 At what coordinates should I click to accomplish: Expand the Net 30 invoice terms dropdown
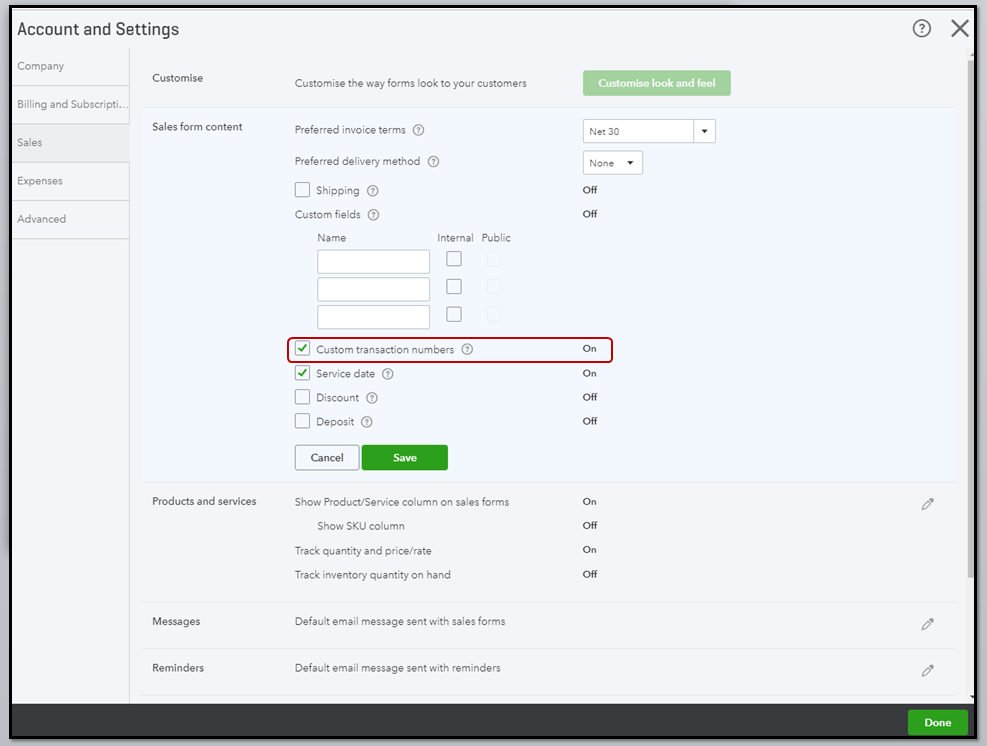coord(705,131)
